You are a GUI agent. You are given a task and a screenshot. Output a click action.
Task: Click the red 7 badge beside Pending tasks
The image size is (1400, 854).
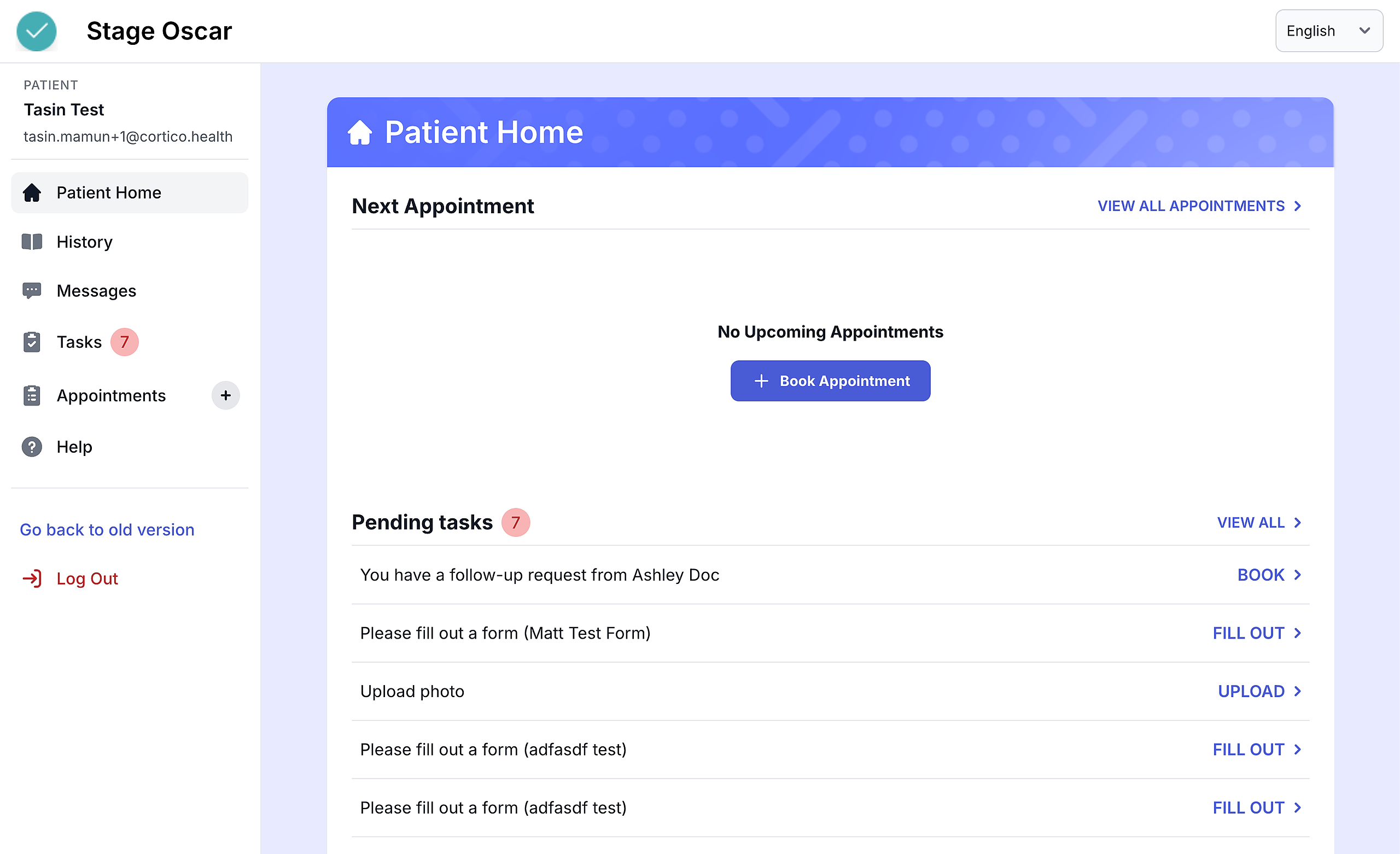pyautogui.click(x=515, y=523)
